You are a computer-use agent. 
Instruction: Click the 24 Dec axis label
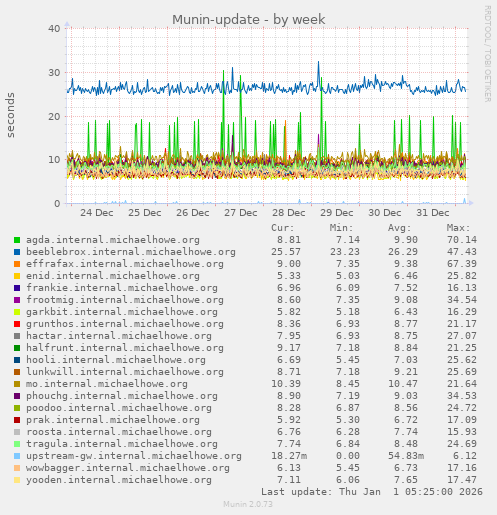tap(97, 213)
